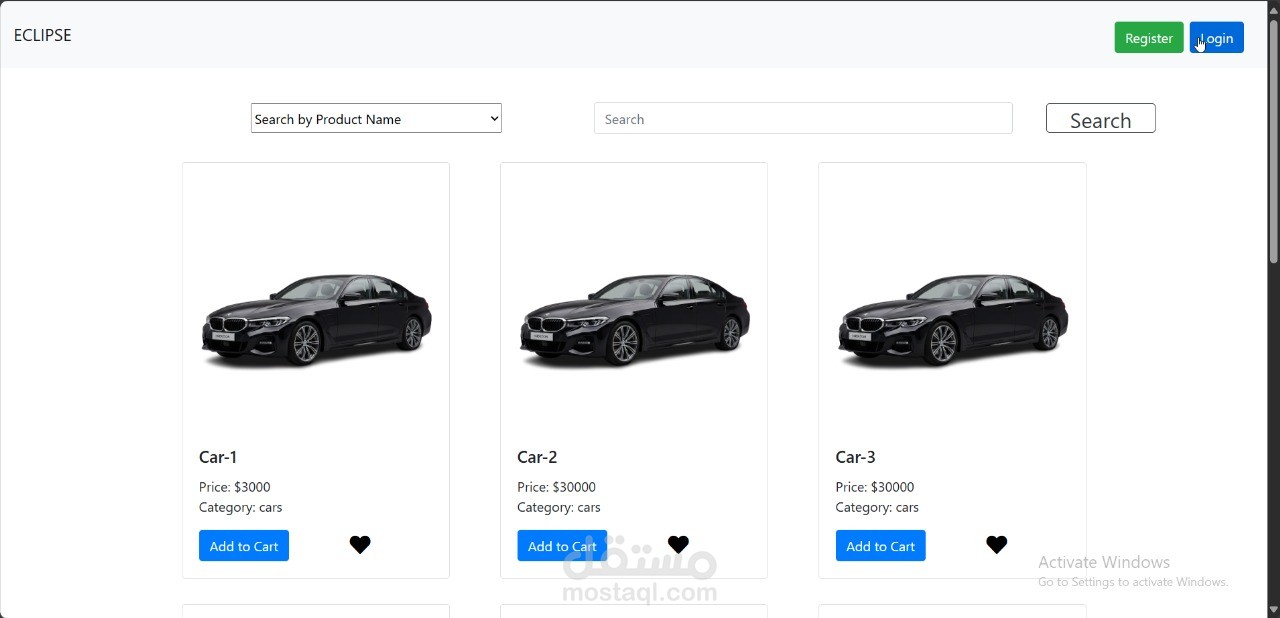This screenshot has height=618, width=1280.
Task: Add Car-3 to the cart
Action: click(880, 546)
